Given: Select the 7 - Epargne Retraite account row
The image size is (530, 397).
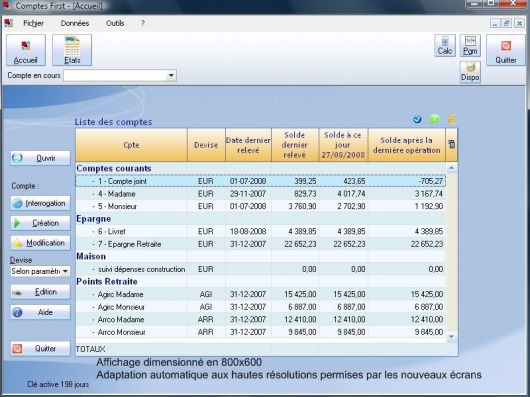Looking at the screenshot, I should 261,244.
